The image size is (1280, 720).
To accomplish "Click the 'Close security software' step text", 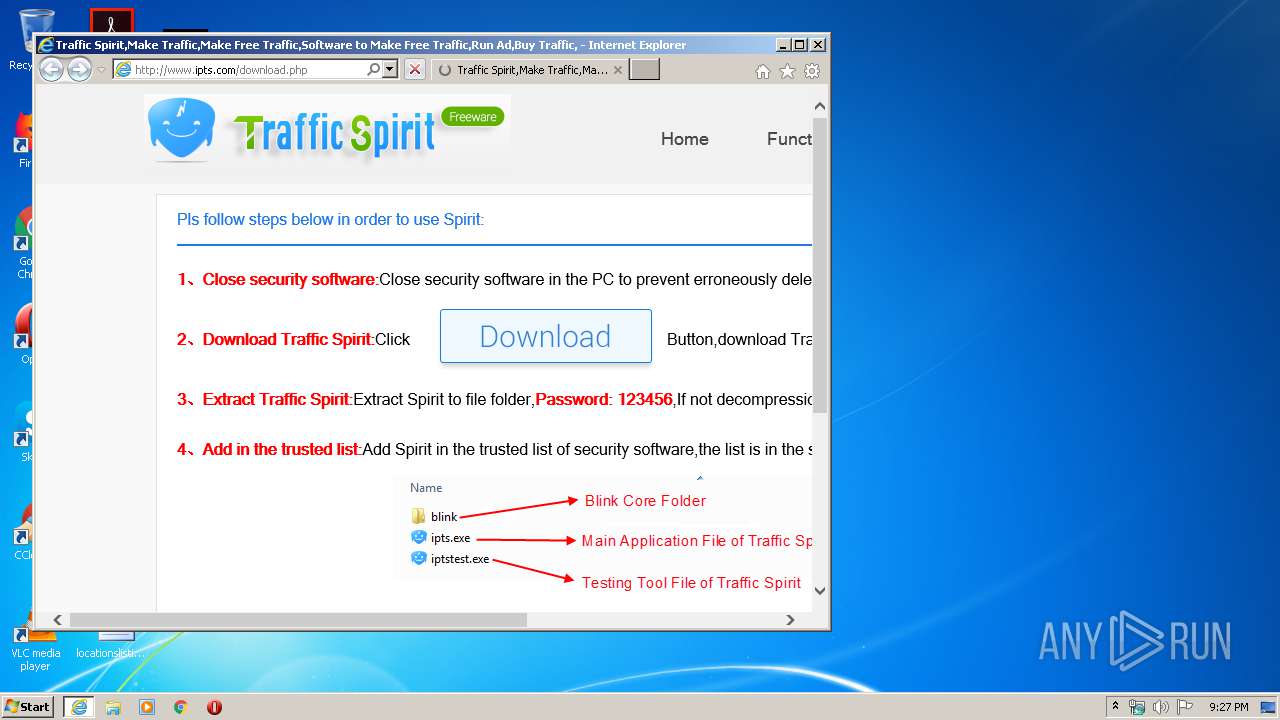I will click(289, 279).
